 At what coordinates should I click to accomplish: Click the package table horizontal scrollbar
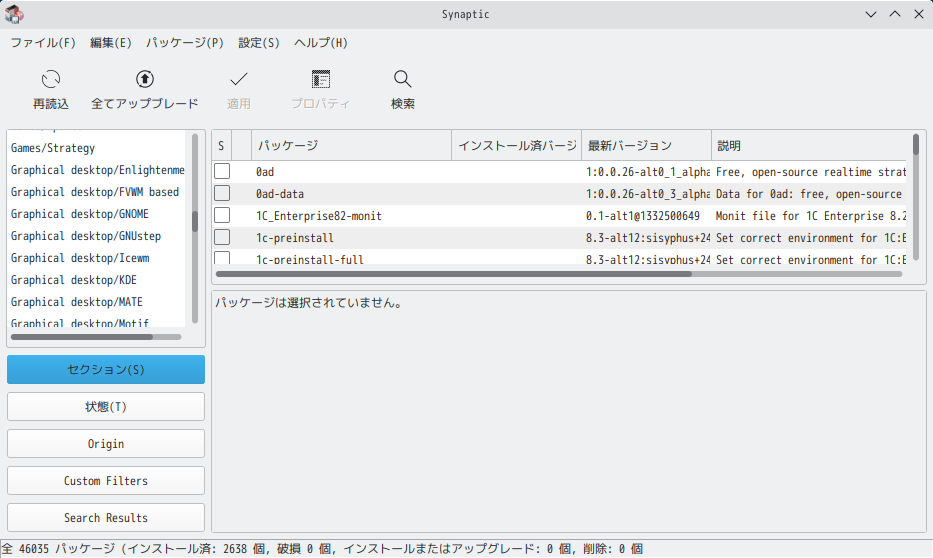coord(559,274)
